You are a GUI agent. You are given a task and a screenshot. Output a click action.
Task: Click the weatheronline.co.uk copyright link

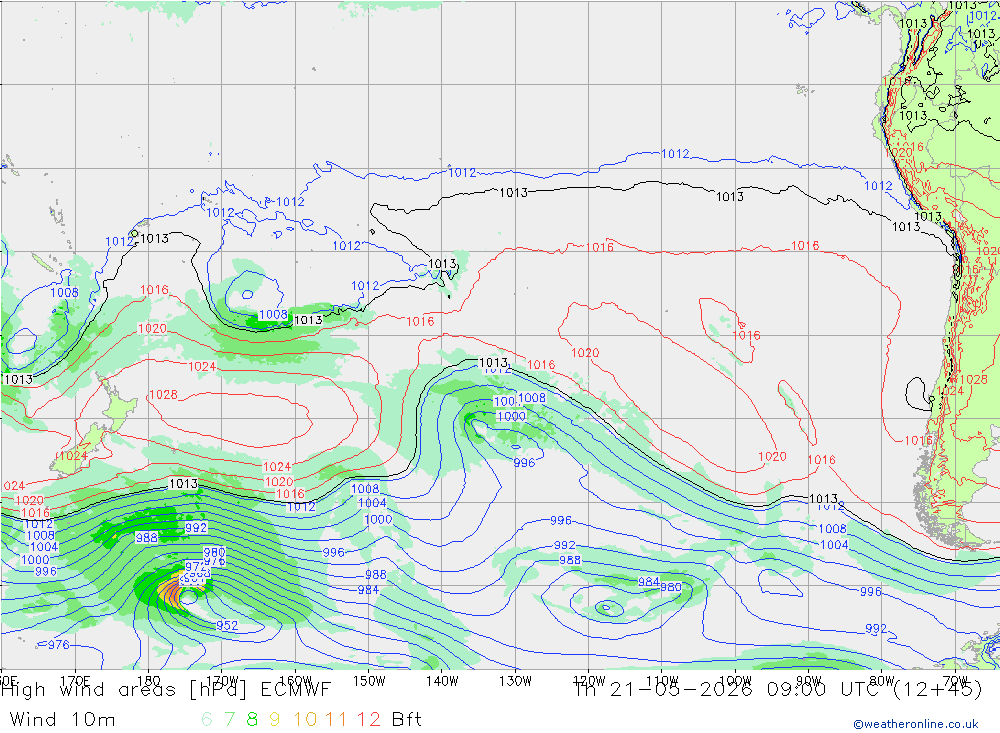(916, 724)
